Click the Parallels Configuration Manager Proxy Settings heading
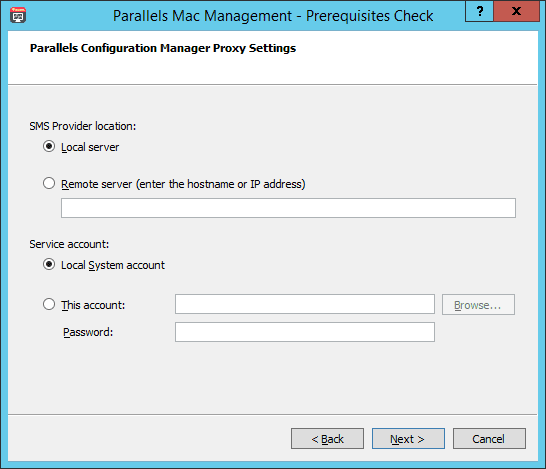Image resolution: width=546 pixels, height=469 pixels. (x=163, y=48)
